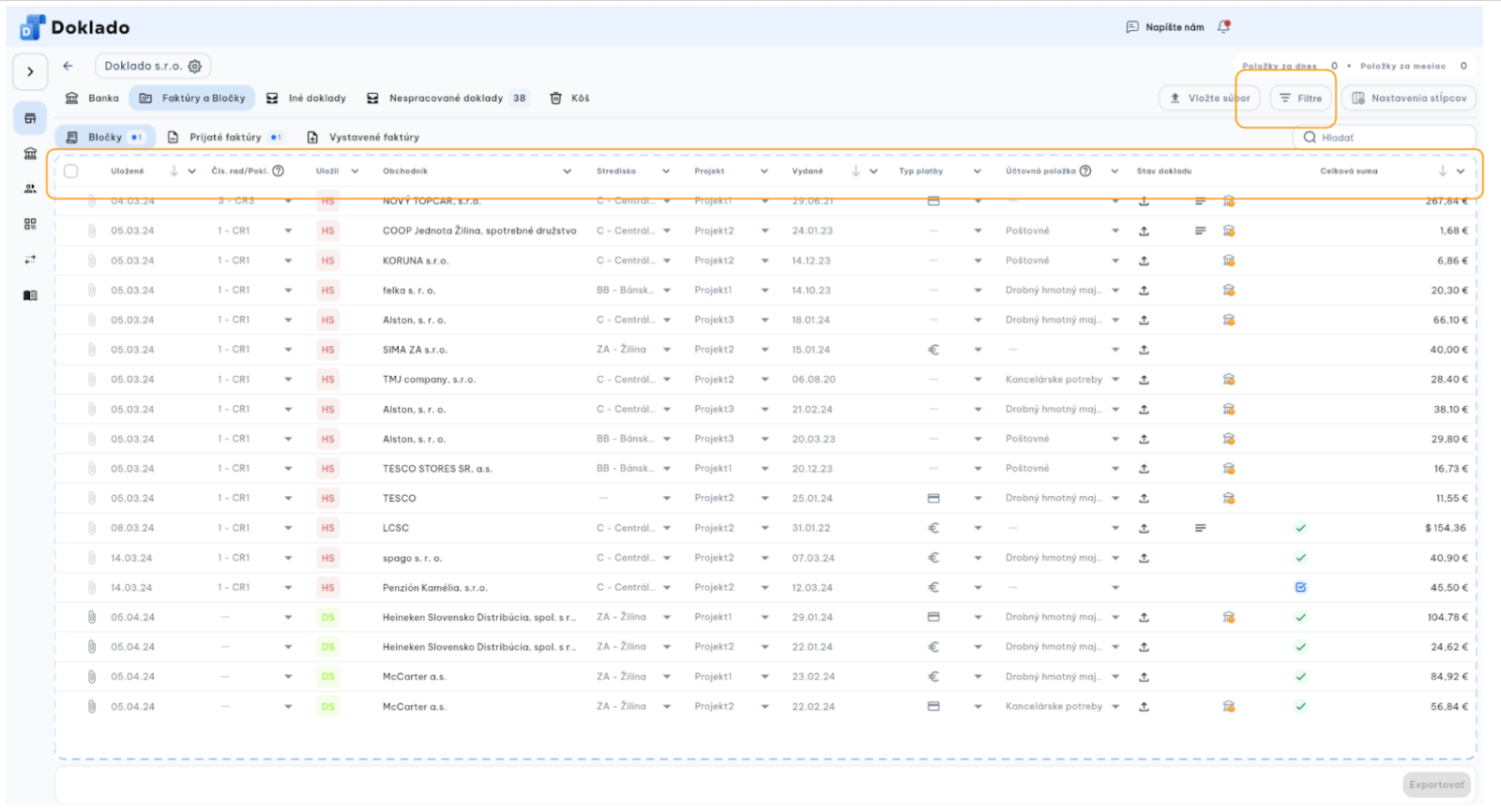Toggle blue checkbox in Penzión Kamélia row

(x=1300, y=588)
